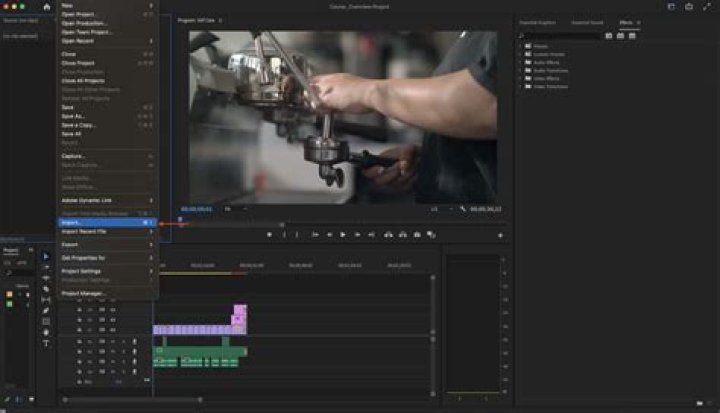Image resolution: width=720 pixels, height=413 pixels.
Task: Expand the Audio Transitions folder
Action: [520, 70]
